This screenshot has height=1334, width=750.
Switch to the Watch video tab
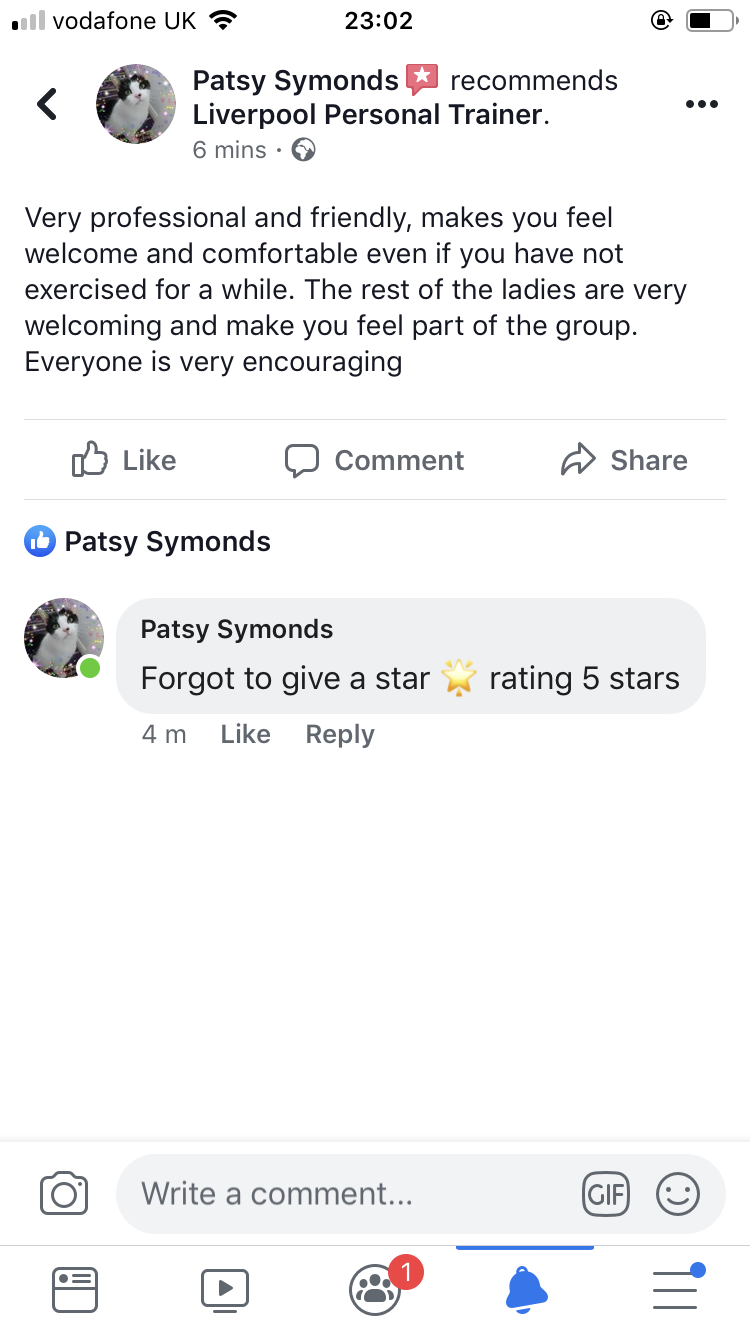225,1289
